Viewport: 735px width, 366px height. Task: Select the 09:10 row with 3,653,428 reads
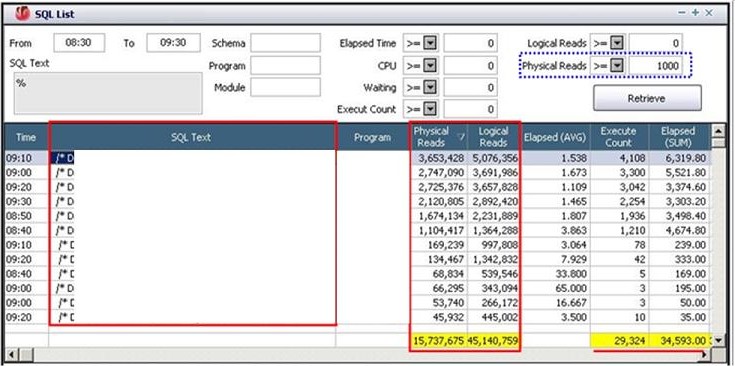[356, 158]
